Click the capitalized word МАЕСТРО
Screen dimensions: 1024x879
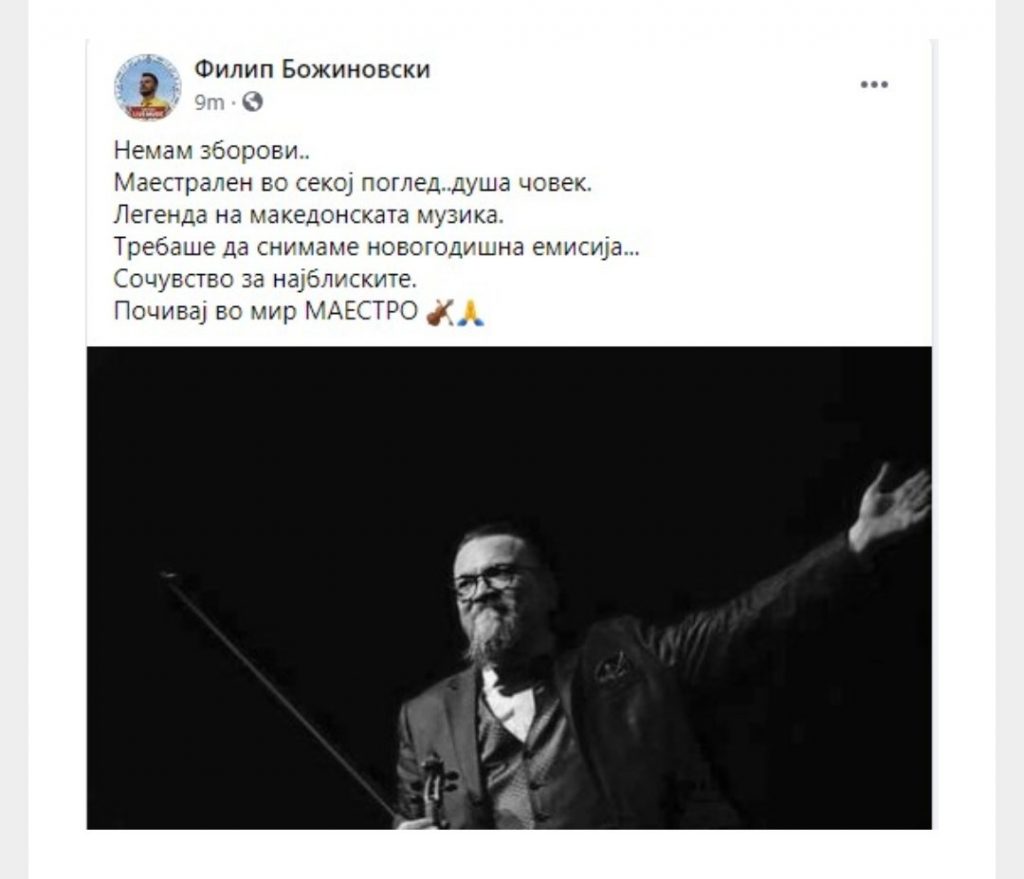click(361, 311)
